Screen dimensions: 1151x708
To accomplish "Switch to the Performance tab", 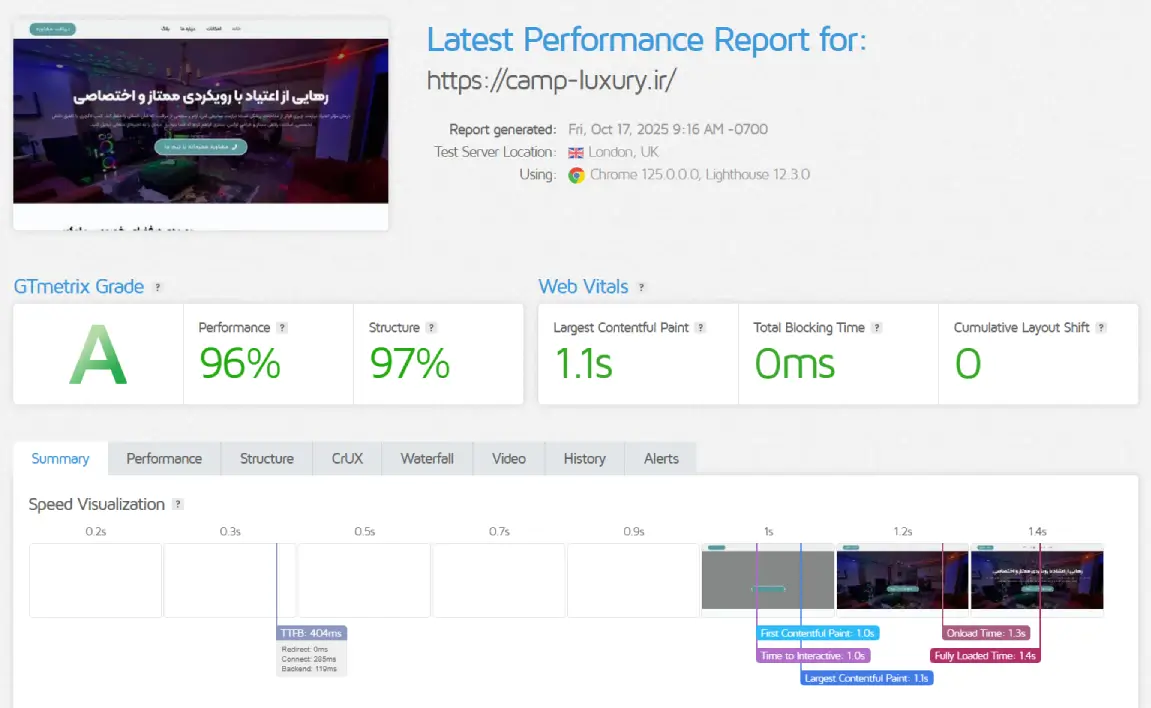I will click(164, 459).
